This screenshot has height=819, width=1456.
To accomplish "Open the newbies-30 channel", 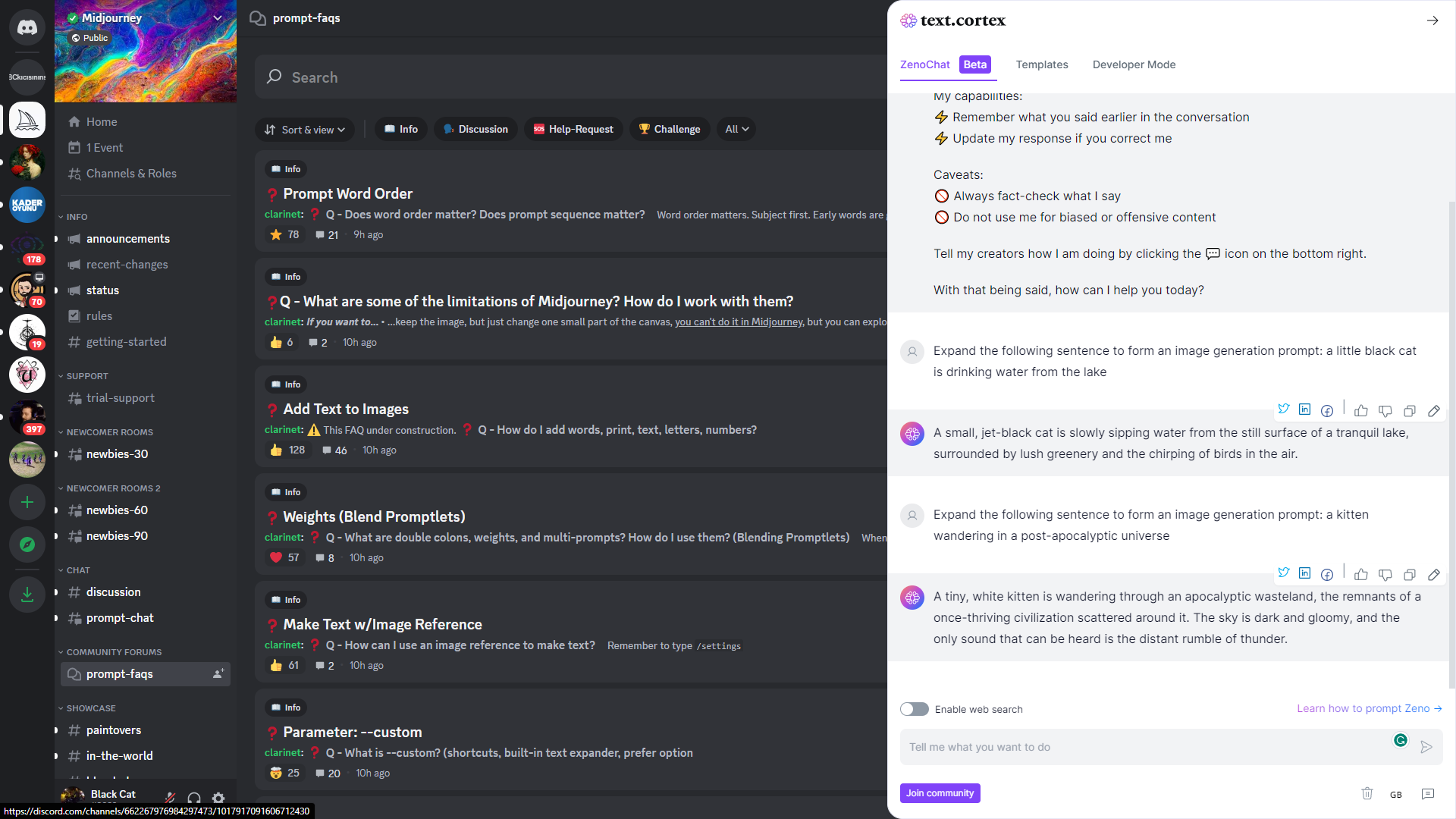I will pyautogui.click(x=146, y=453).
